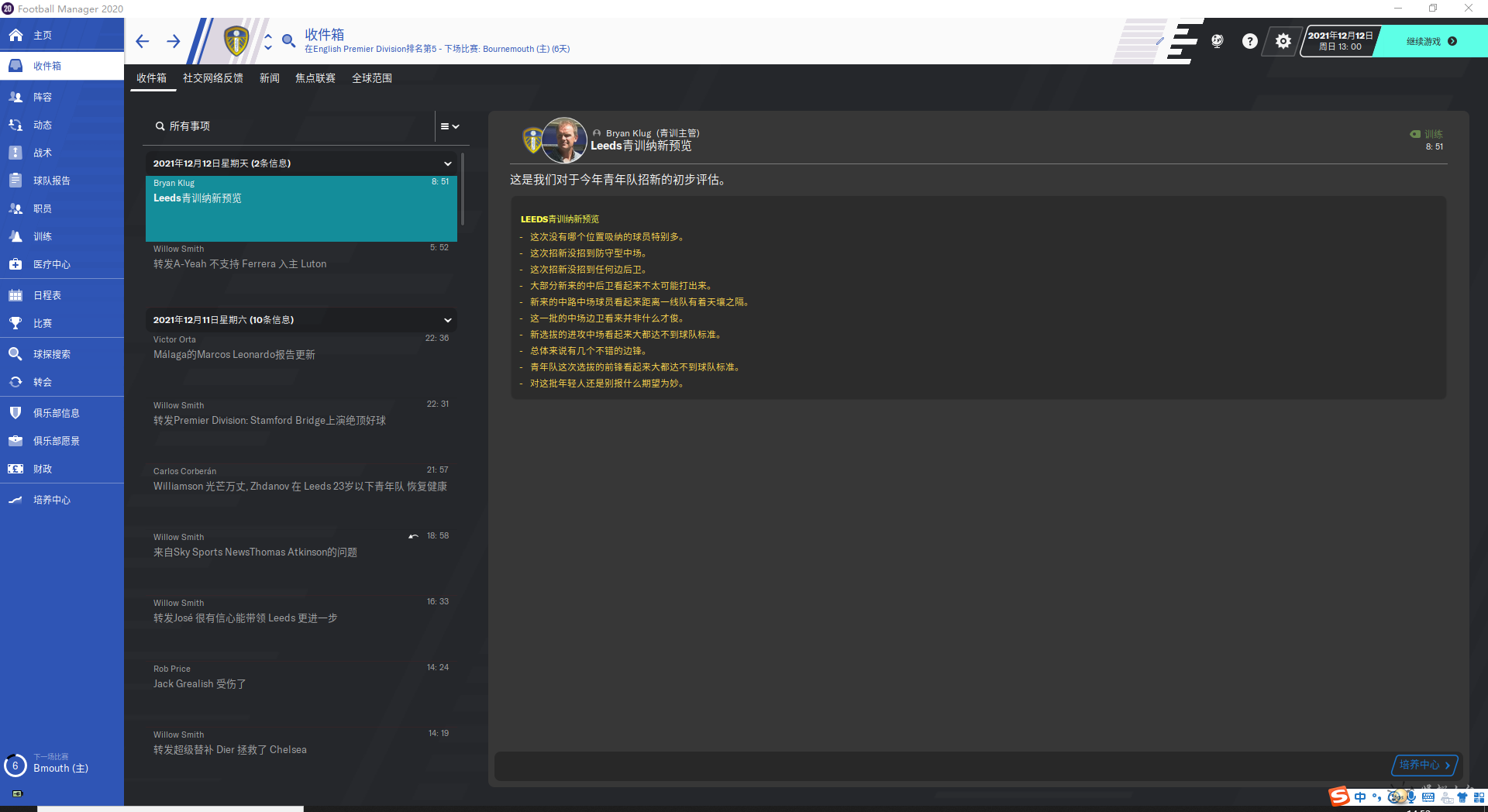
Task: Switch to the 社交网络反馈 tab
Action: tap(213, 78)
